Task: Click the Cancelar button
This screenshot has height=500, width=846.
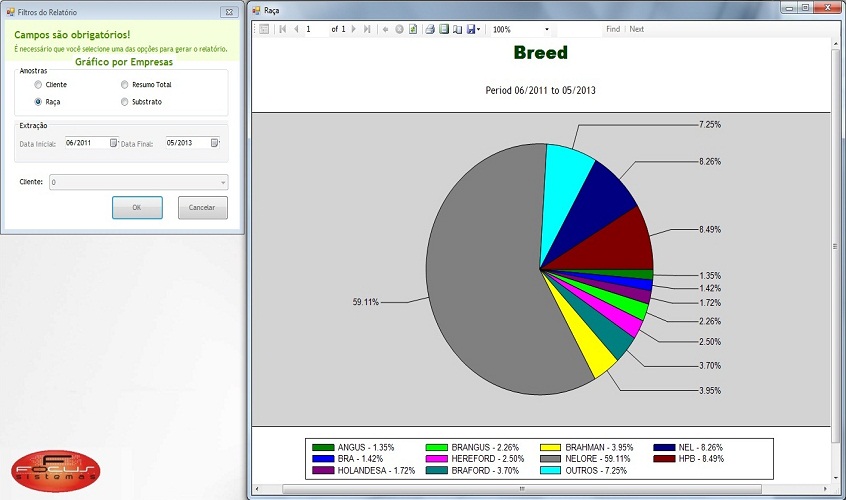Action: coord(202,208)
